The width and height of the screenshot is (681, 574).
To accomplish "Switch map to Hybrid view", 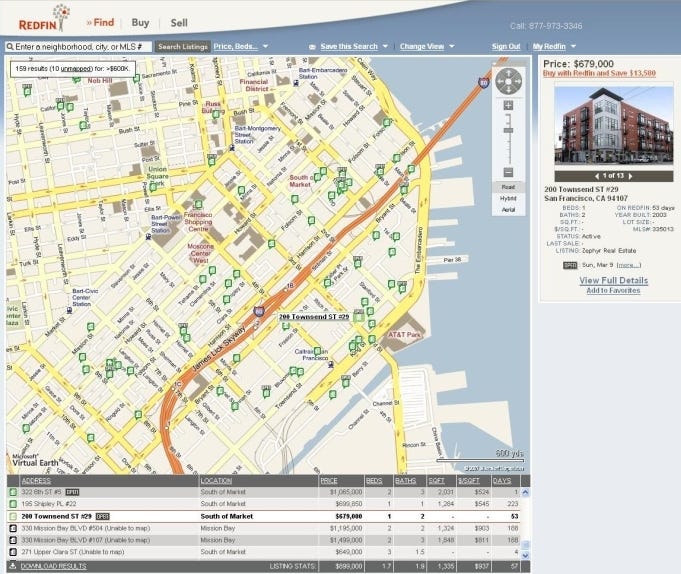I will (508, 198).
